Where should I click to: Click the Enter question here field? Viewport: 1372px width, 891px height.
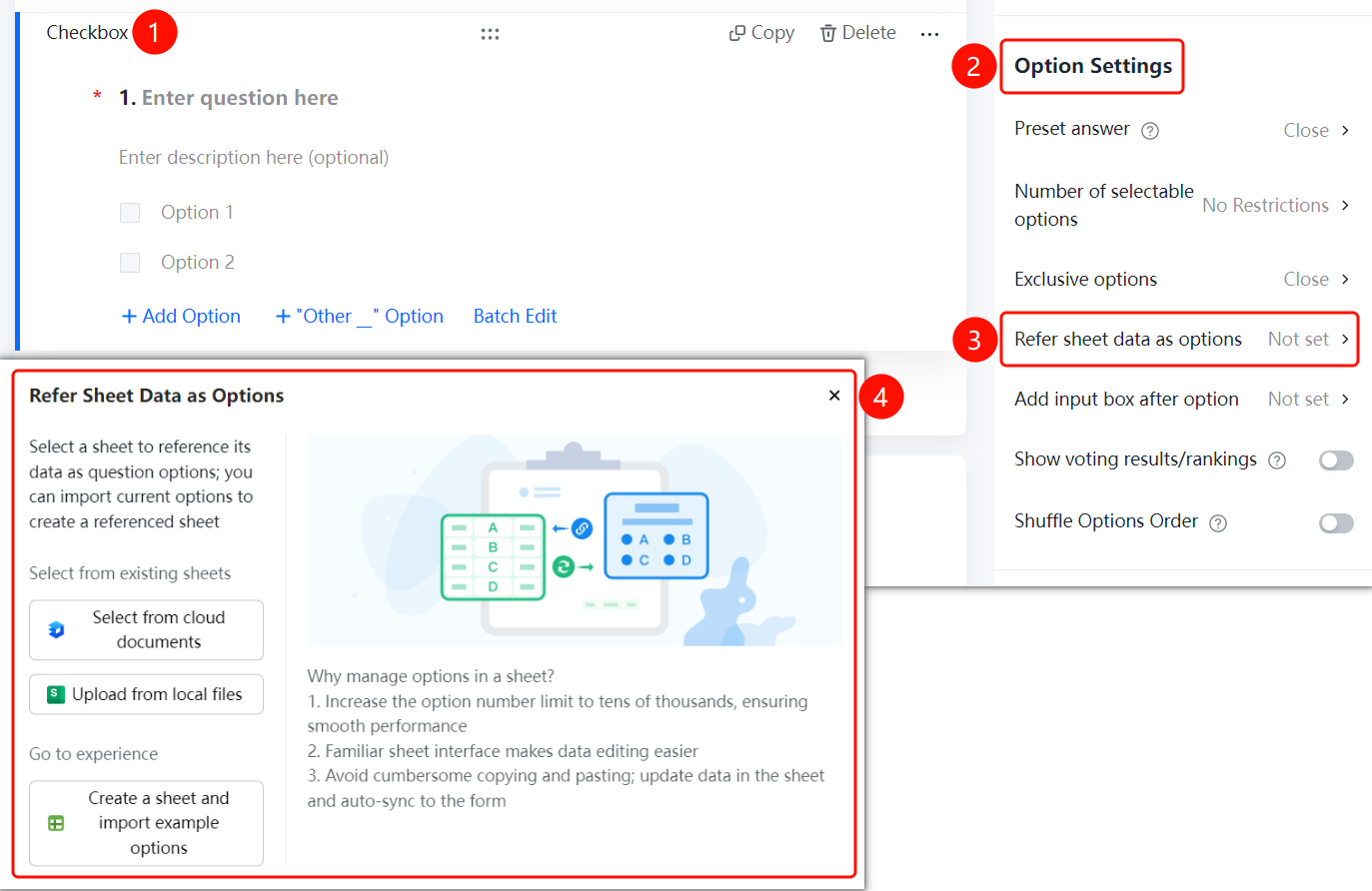point(240,98)
